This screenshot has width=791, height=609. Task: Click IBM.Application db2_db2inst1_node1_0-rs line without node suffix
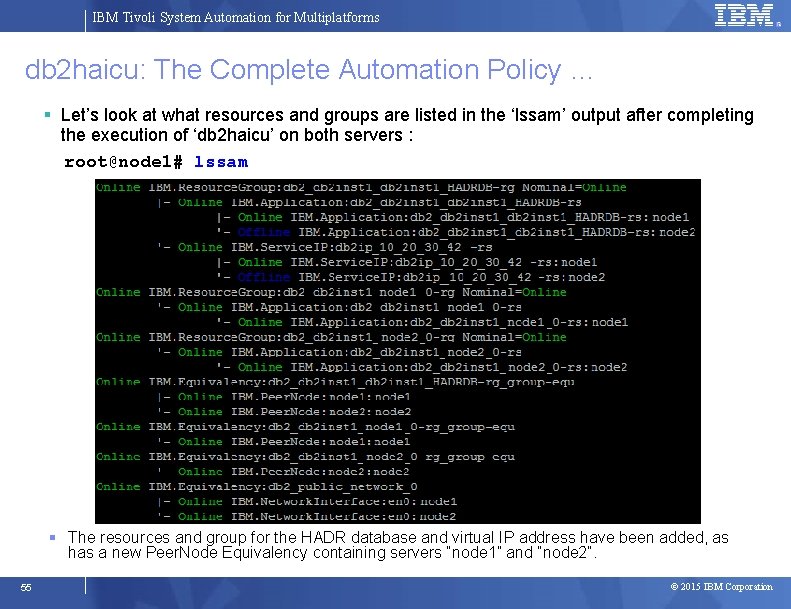339,307
